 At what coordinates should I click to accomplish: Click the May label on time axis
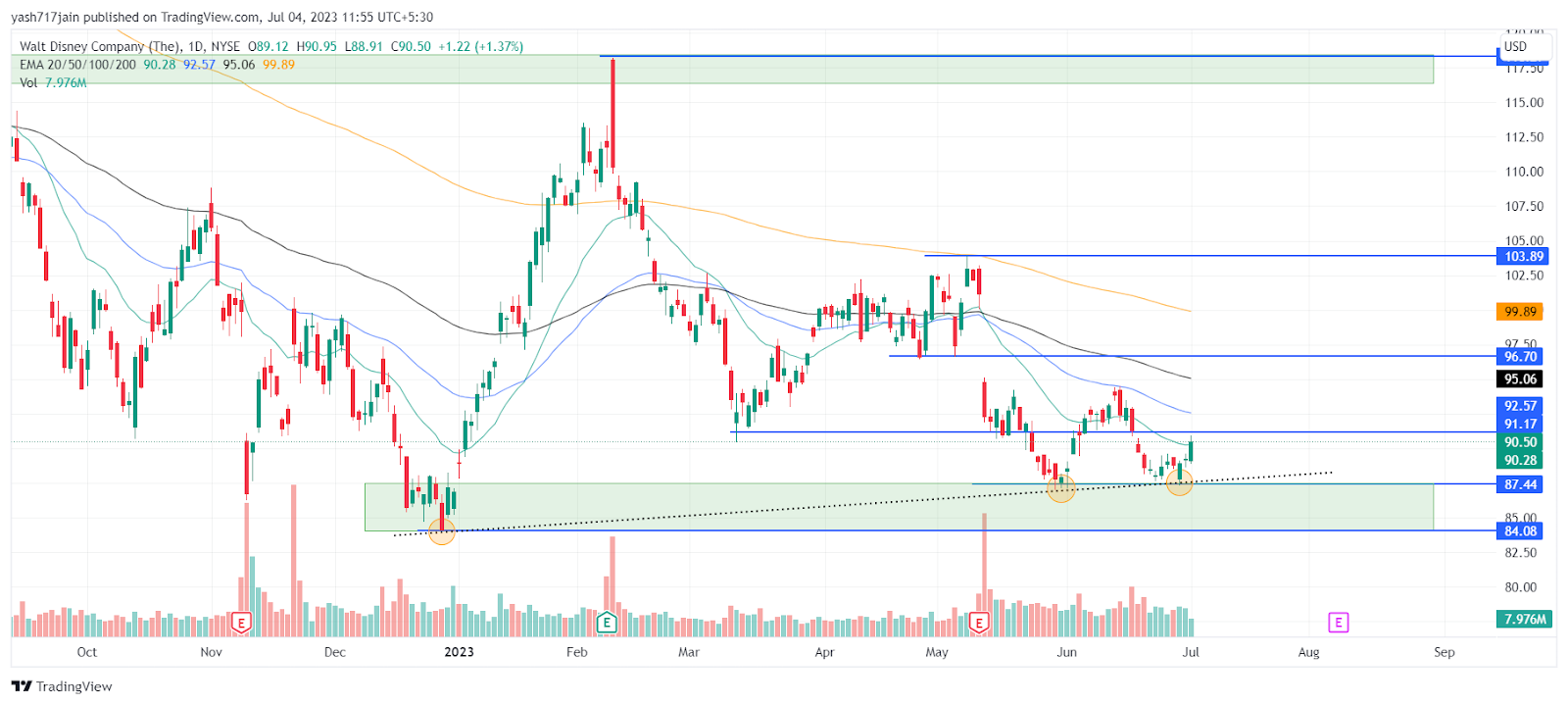click(x=937, y=652)
